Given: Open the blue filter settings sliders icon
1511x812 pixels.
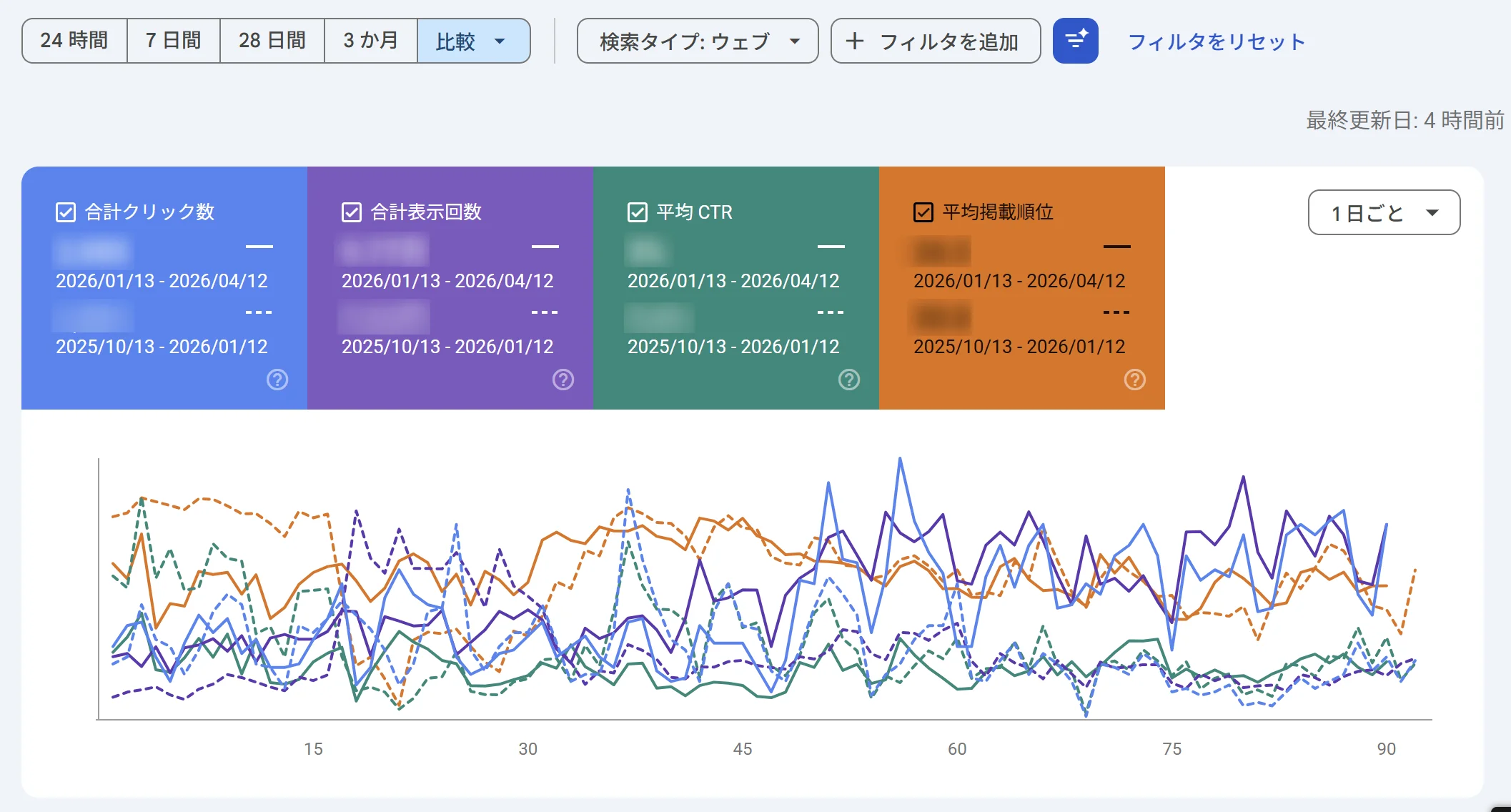Looking at the screenshot, I should 1076,41.
